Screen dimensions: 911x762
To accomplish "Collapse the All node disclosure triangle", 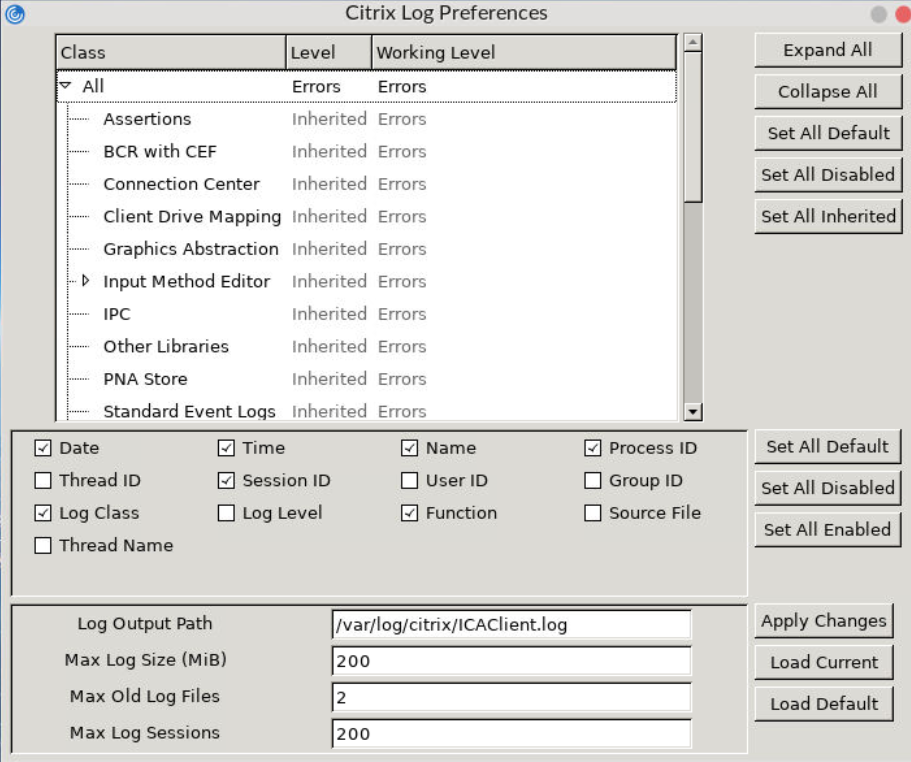I will click(64, 86).
